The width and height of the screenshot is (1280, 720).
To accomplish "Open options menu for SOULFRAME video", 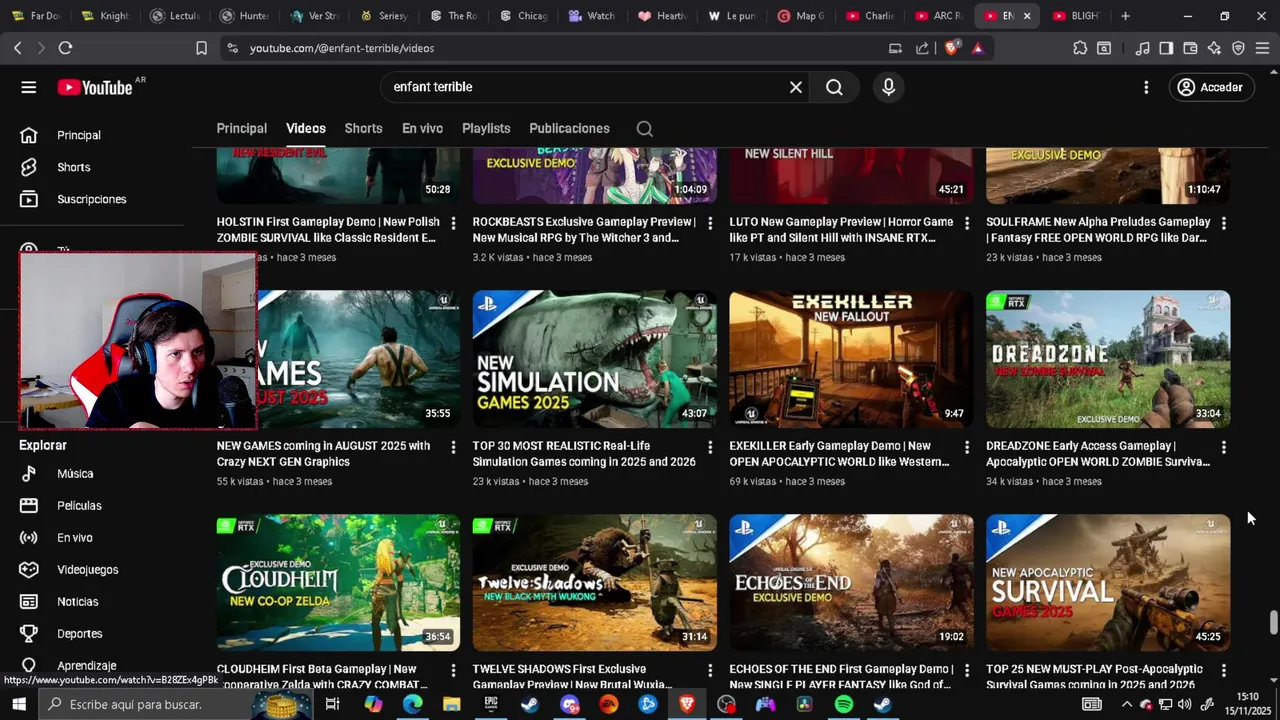I will [x=1224, y=223].
